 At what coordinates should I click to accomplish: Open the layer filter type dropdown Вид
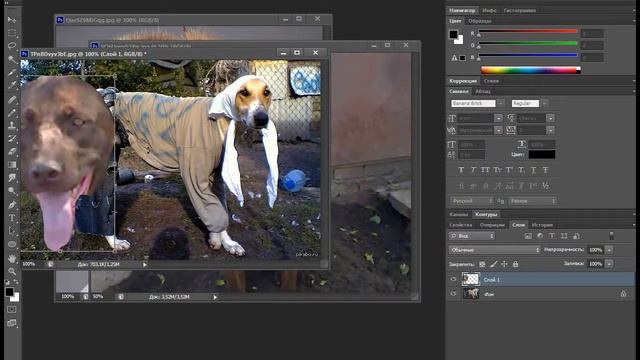[x=472, y=236]
